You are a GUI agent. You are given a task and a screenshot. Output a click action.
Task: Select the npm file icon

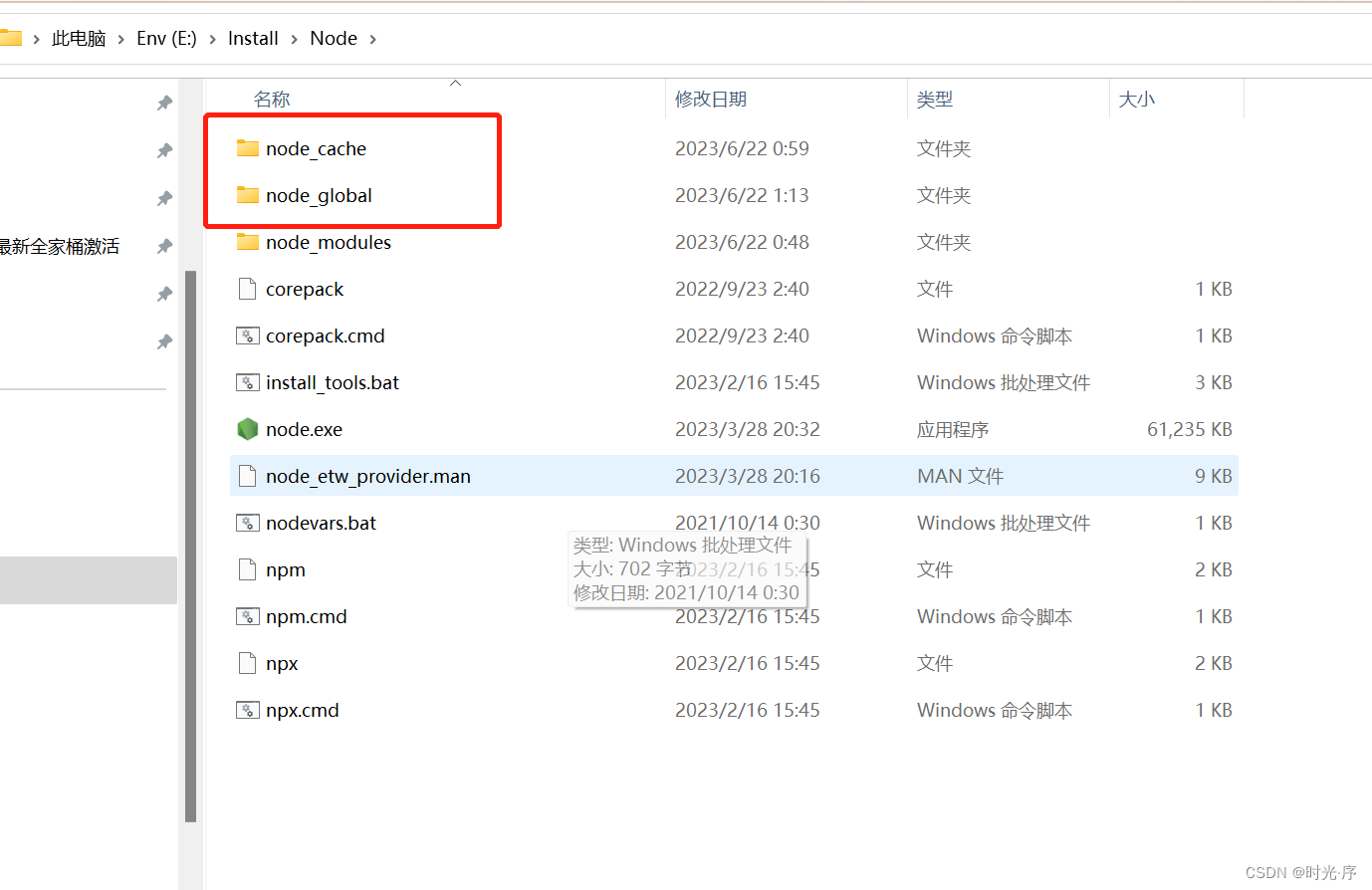click(248, 569)
